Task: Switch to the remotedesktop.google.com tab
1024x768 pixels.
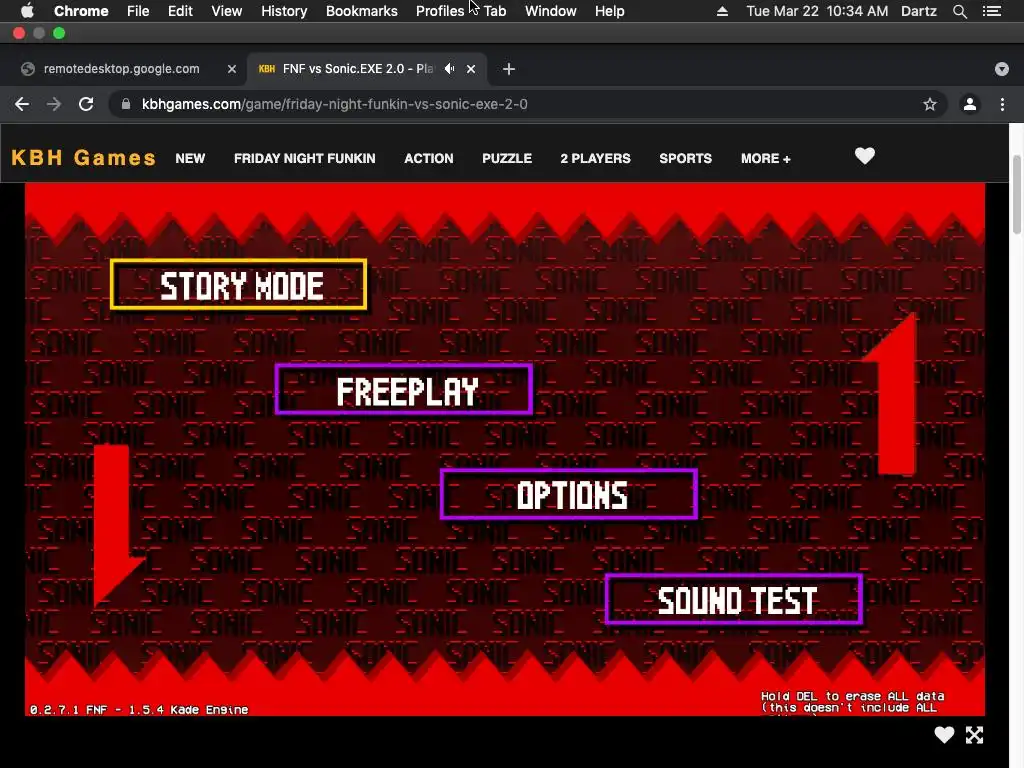Action: point(121,69)
